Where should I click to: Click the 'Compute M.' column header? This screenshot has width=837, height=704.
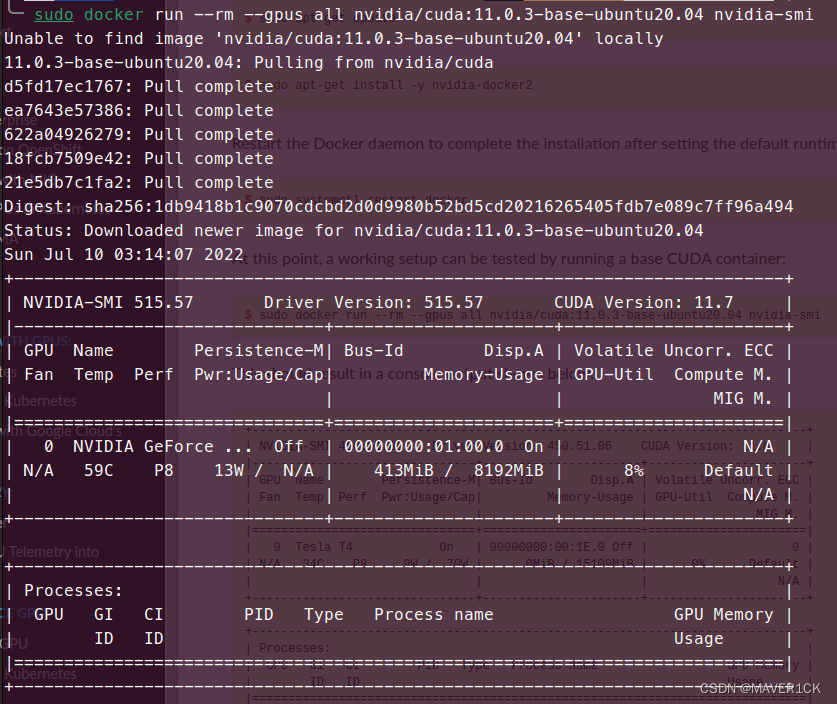[723, 375]
